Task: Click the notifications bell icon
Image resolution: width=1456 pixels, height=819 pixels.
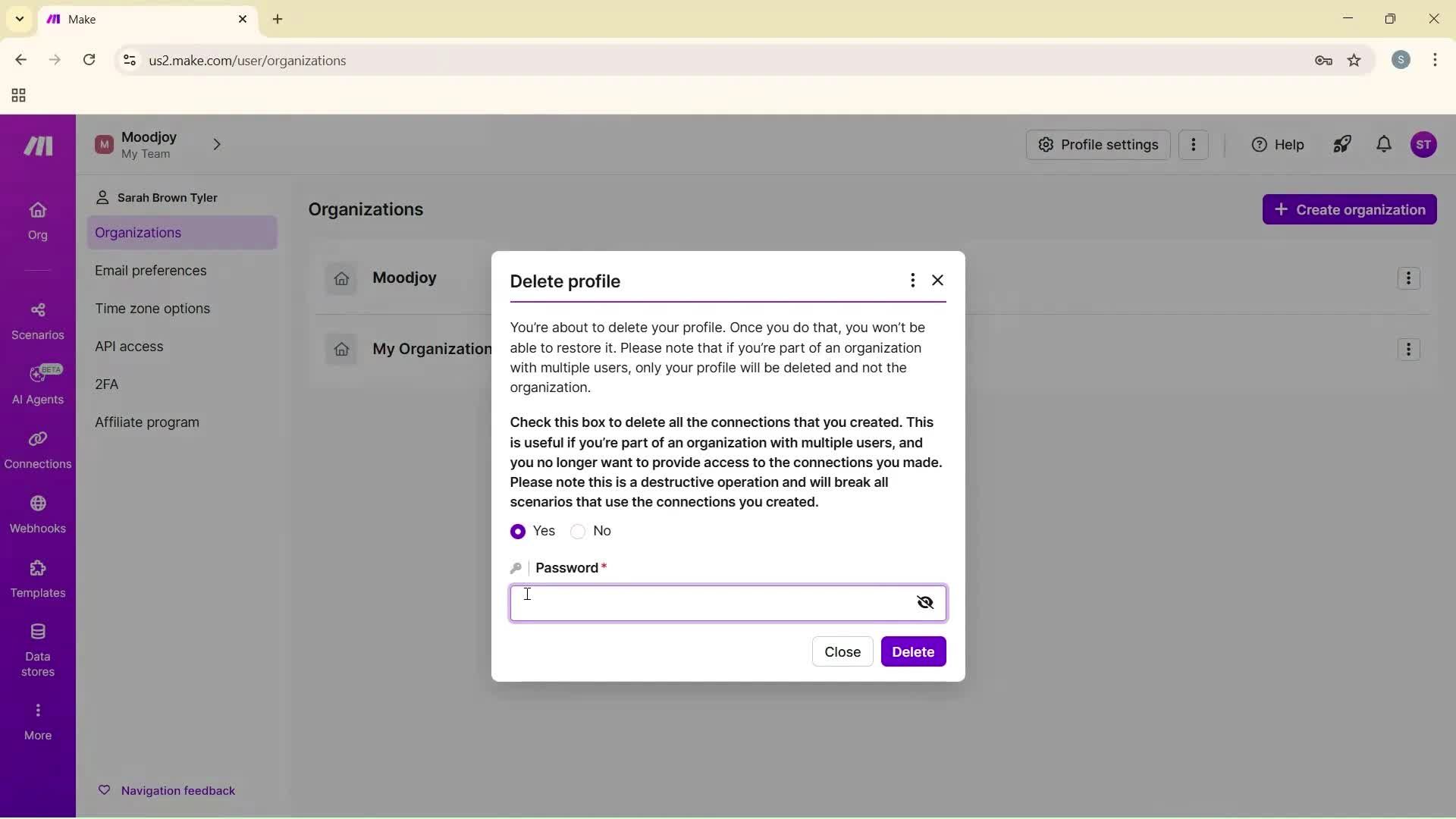Action: [x=1384, y=145]
